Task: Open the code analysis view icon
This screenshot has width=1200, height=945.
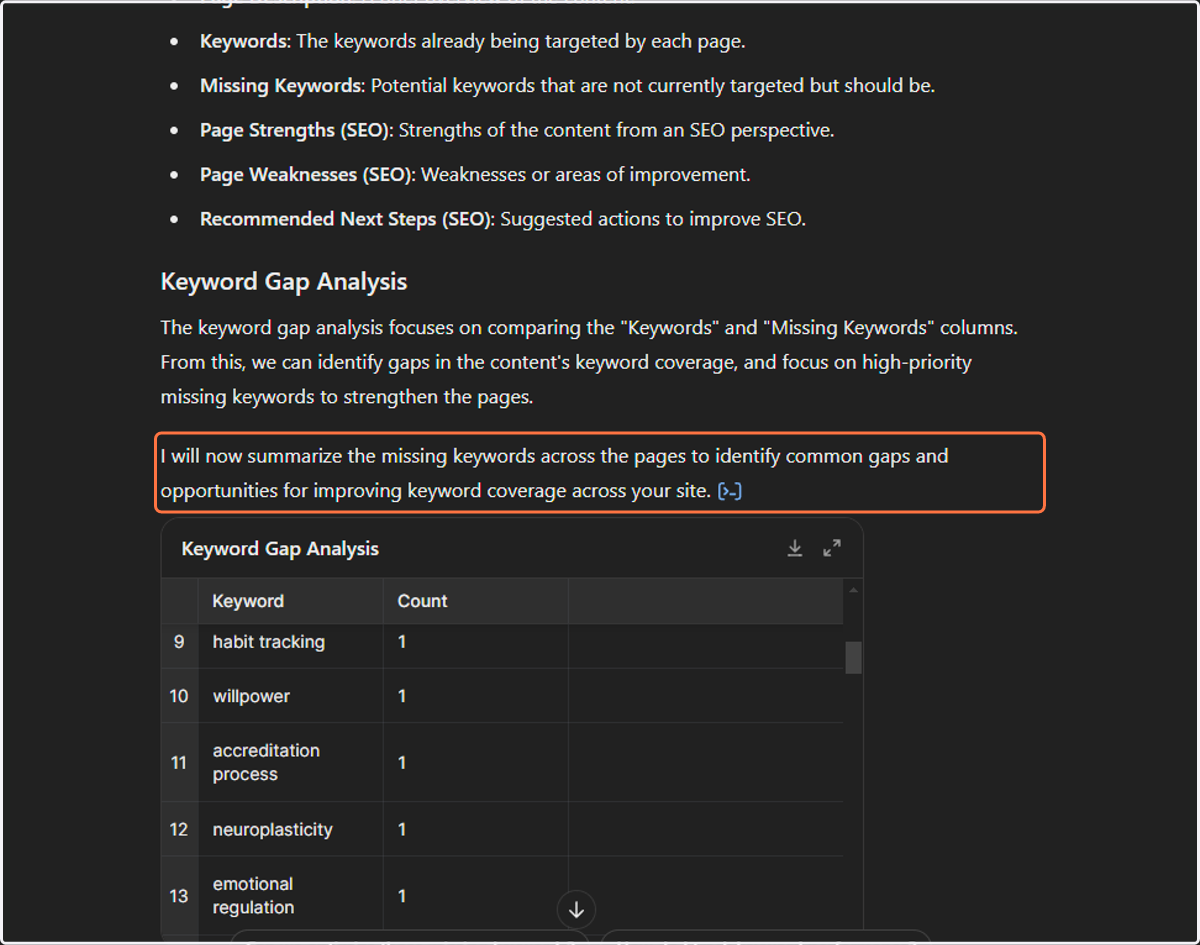Action: point(730,491)
